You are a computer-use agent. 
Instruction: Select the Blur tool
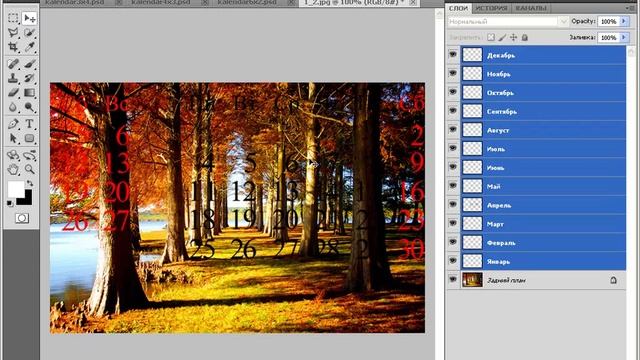pyautogui.click(x=13, y=107)
